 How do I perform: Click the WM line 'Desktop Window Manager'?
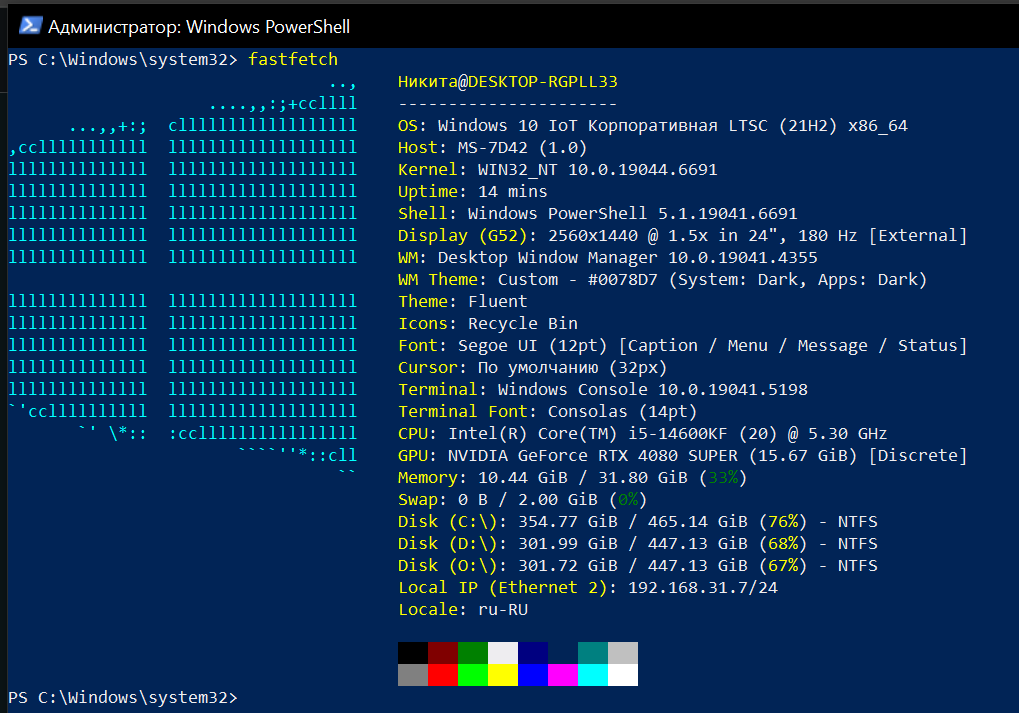pos(608,257)
